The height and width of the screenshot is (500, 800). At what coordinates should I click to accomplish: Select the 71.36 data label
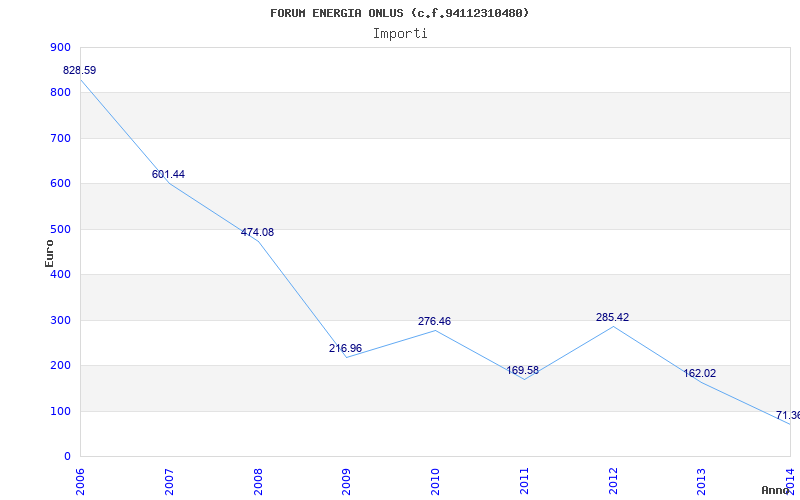[788, 416]
